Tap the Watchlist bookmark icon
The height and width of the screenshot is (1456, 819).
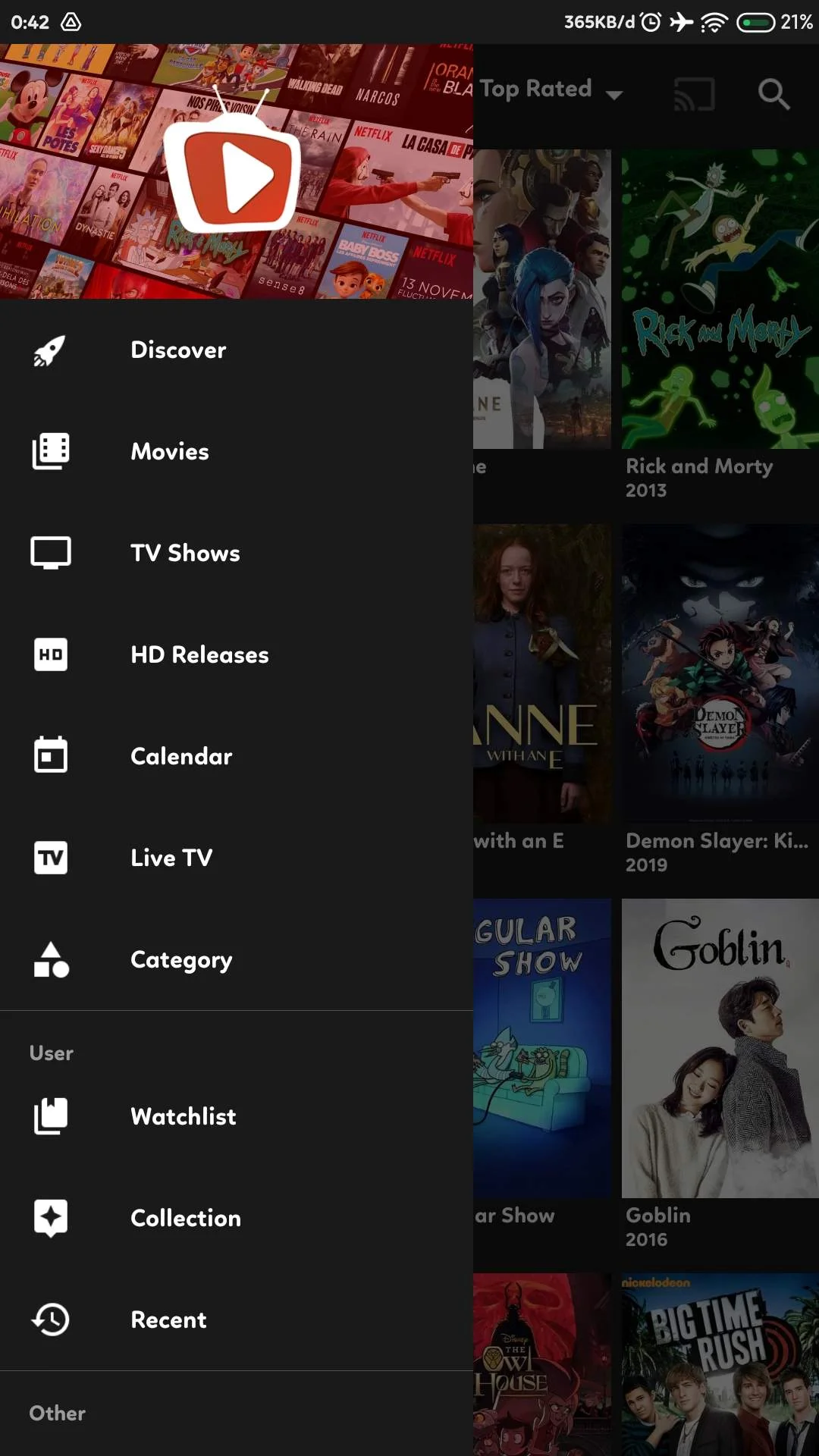pos(50,1116)
